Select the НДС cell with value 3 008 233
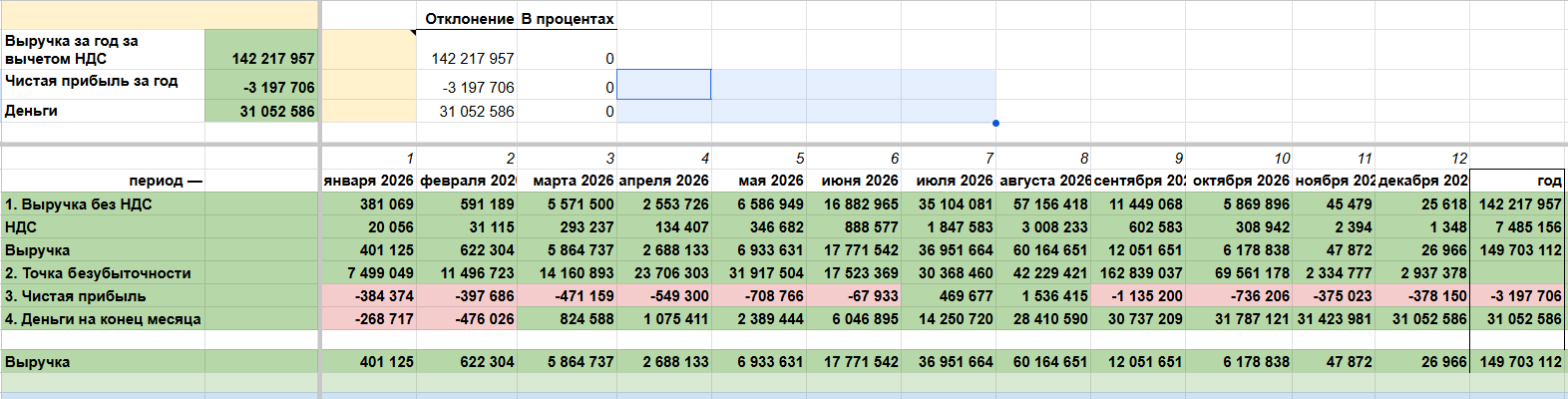The width and height of the screenshot is (1568, 399). [1043, 227]
